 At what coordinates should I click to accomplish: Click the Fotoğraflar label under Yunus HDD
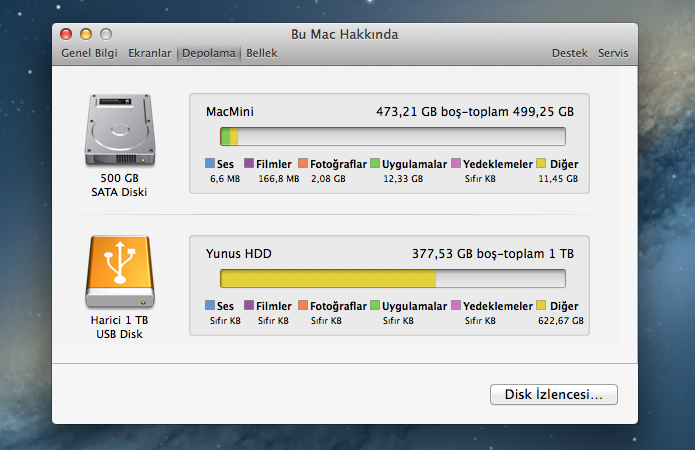[x=338, y=306]
